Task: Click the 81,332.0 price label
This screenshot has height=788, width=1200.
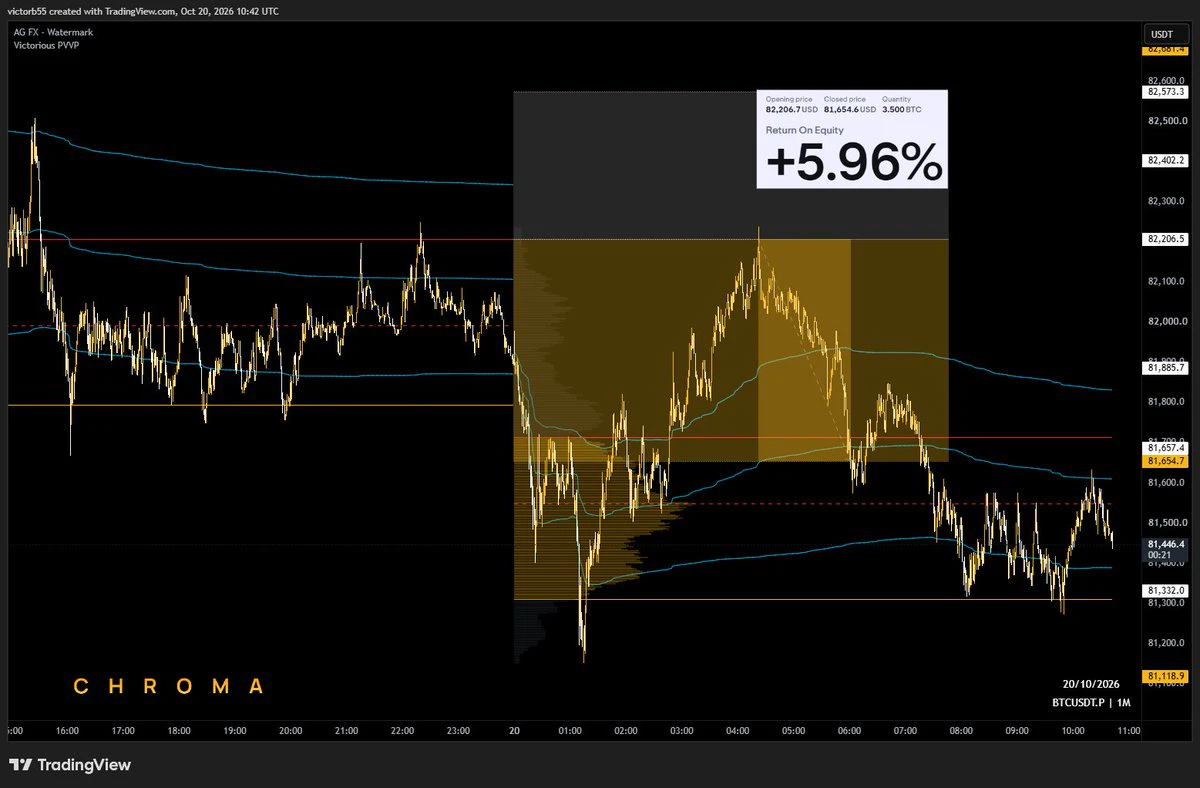Action: 1166,591
